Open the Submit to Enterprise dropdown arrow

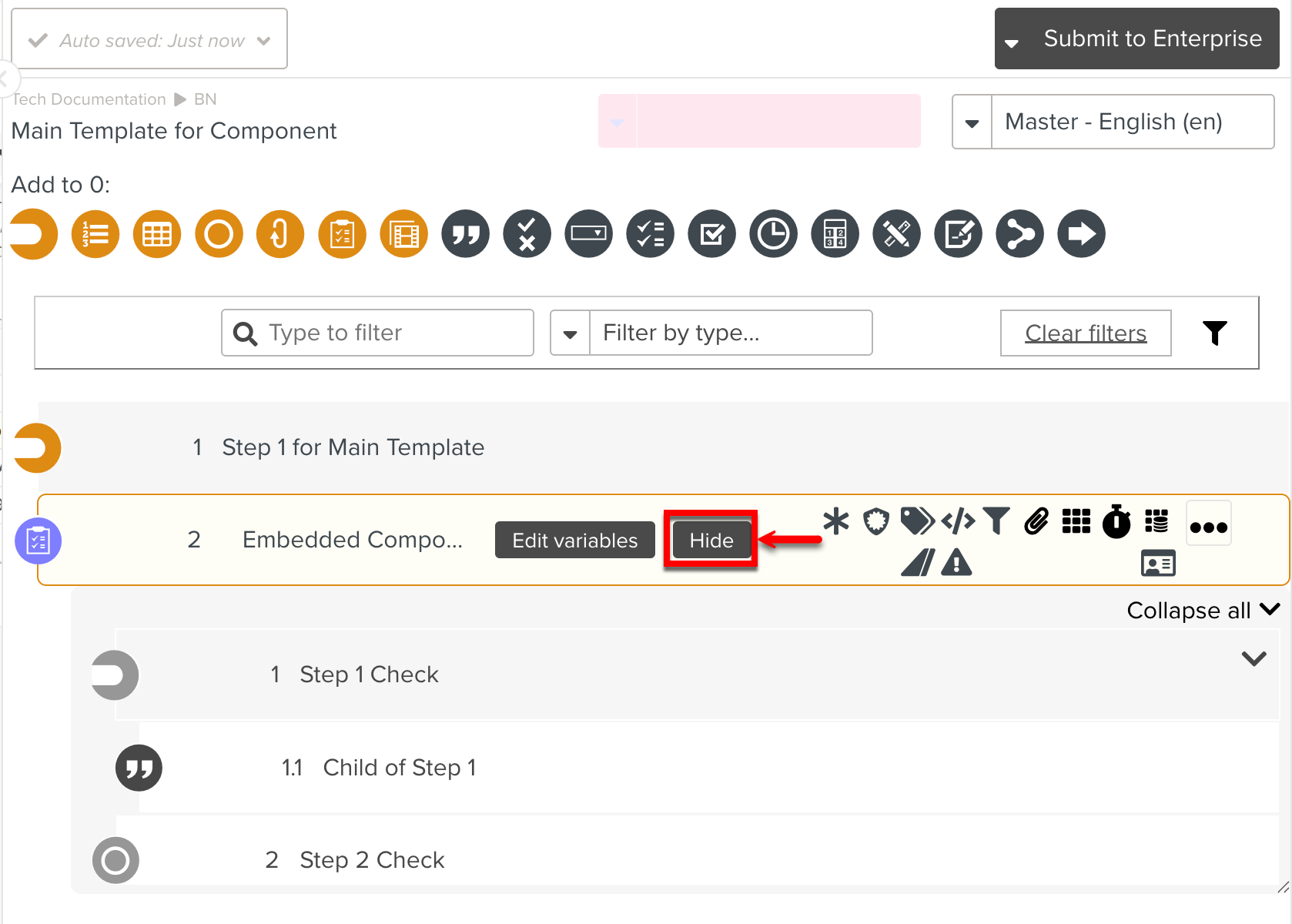[x=1013, y=42]
